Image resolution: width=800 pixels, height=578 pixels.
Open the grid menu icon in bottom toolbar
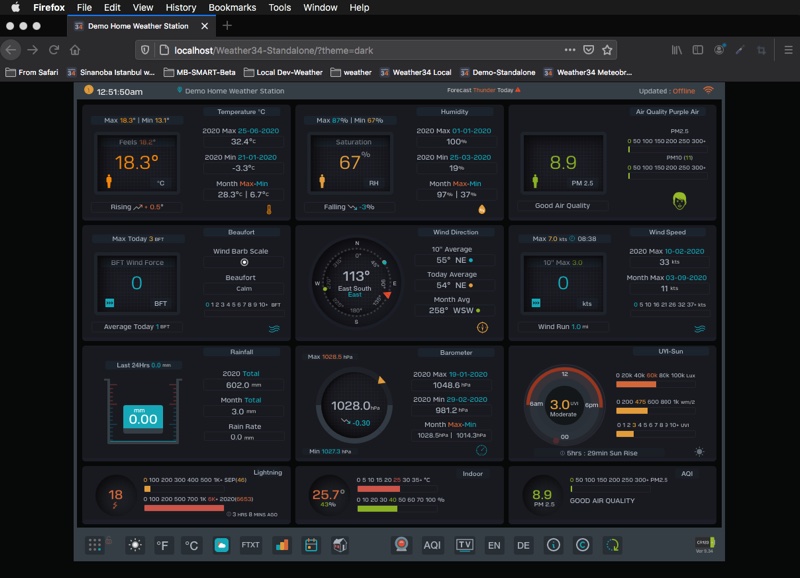coord(94,545)
